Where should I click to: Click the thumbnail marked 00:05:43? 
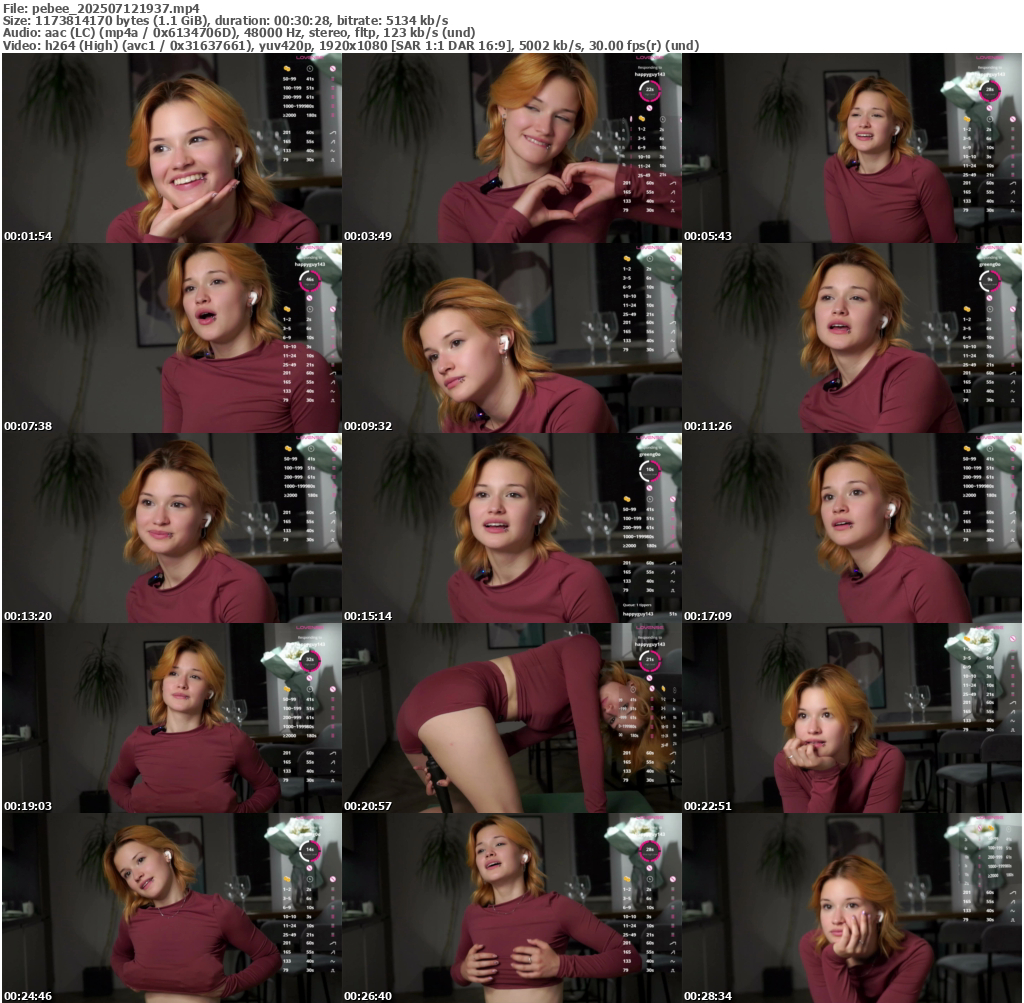pyautogui.click(x=852, y=148)
